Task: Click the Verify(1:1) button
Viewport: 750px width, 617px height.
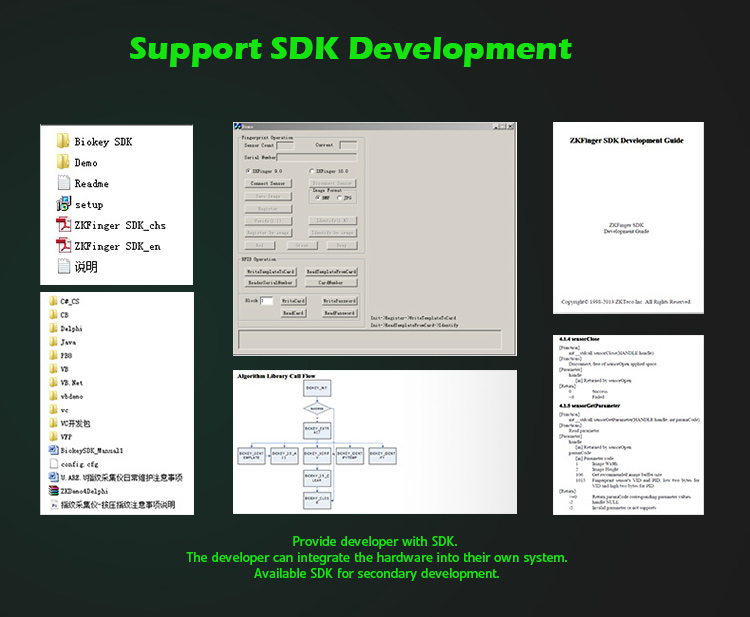Action: pos(268,220)
